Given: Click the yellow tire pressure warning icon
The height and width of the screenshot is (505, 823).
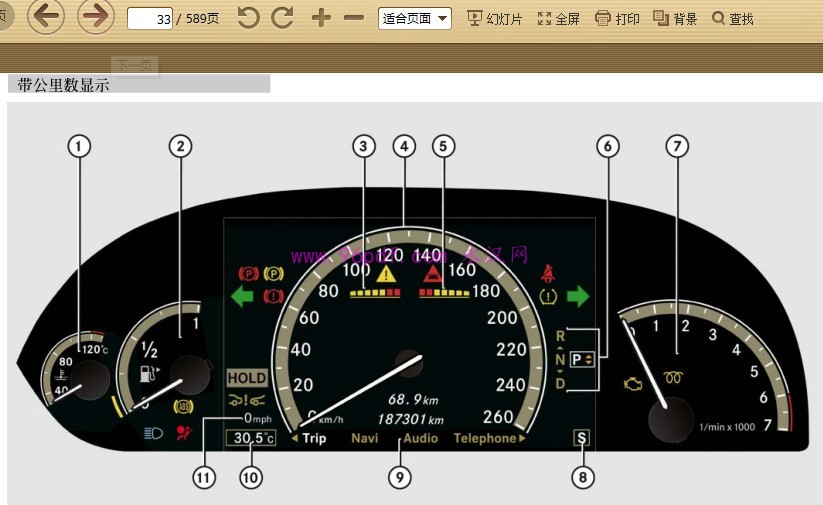Looking at the screenshot, I should [548, 296].
